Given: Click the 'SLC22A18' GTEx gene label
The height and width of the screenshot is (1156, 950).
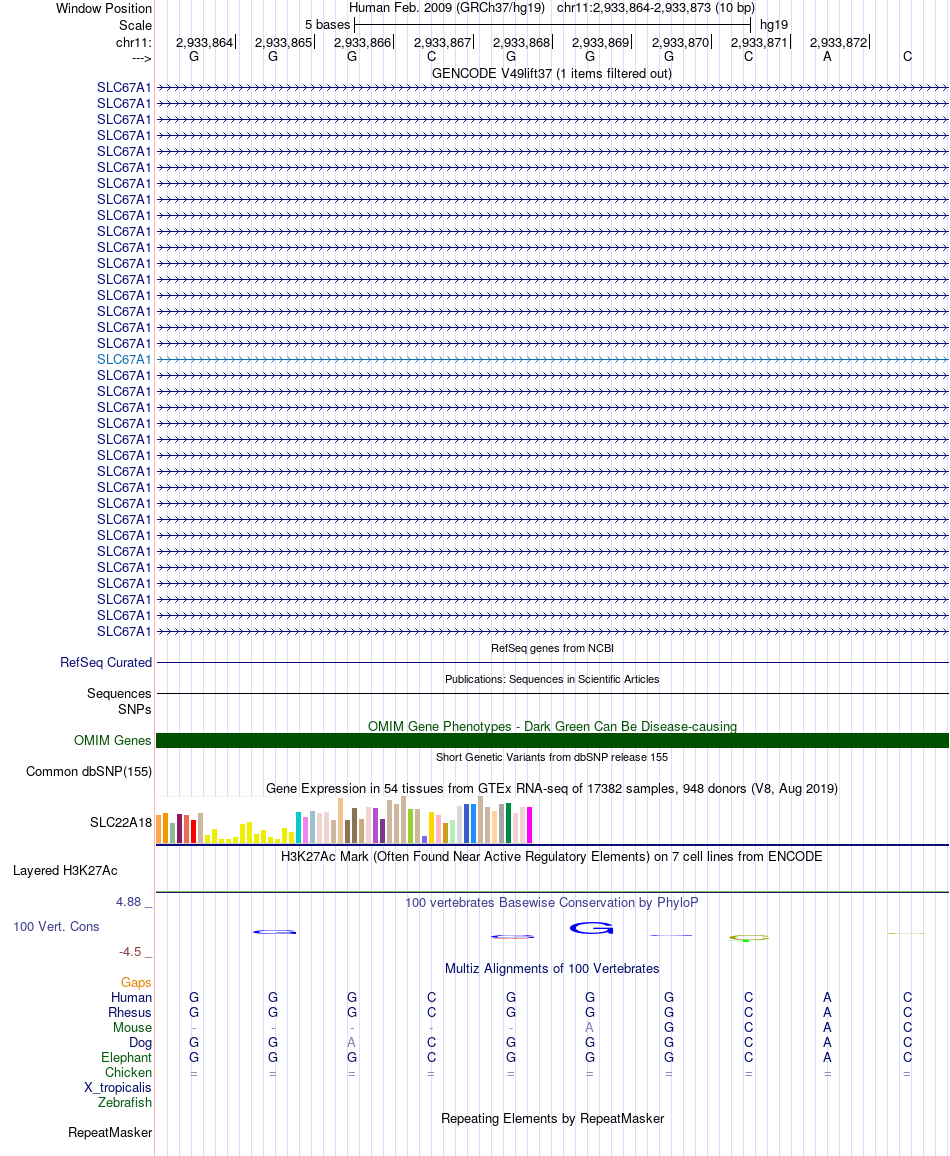Looking at the screenshot, I should 121,822.
